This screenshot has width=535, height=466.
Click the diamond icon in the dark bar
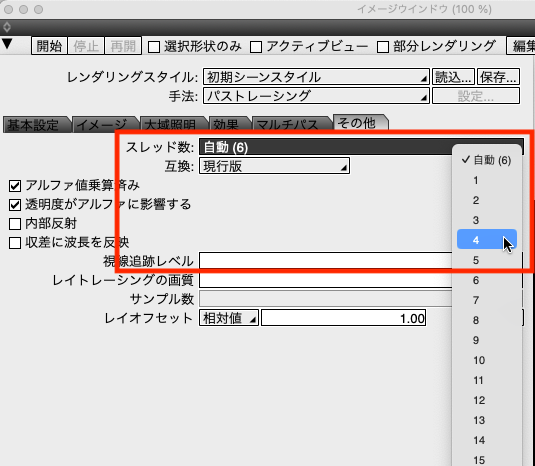pos(7,27)
